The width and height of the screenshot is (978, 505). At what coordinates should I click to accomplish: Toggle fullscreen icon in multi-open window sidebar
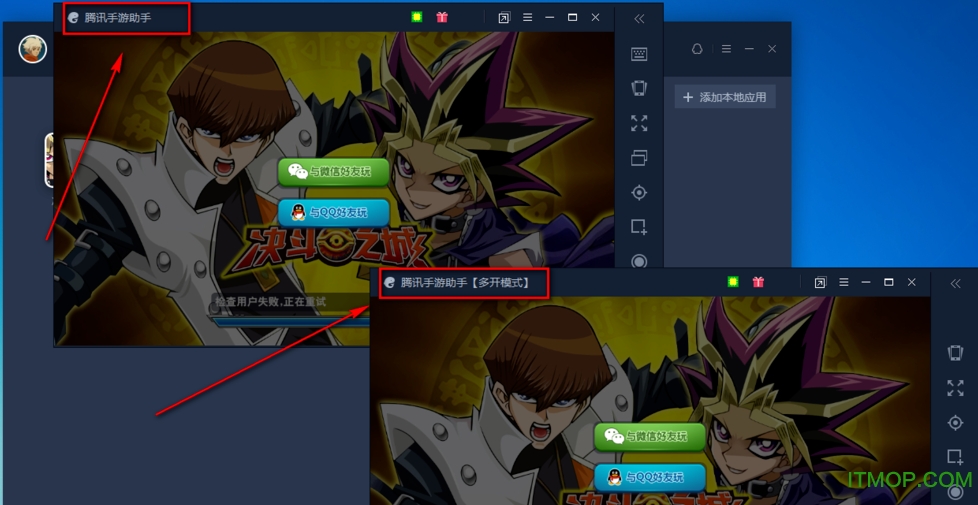(x=955, y=388)
